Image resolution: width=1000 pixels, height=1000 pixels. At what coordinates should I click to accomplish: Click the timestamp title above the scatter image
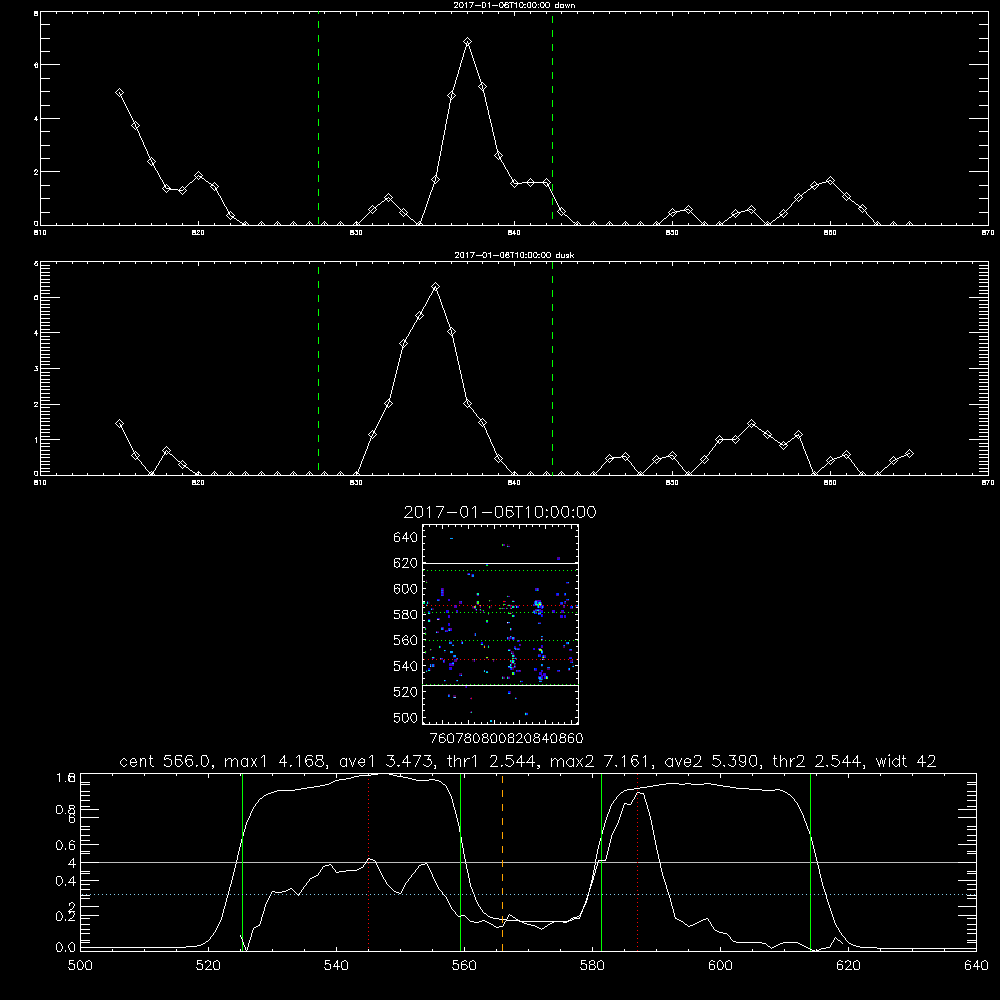point(500,512)
